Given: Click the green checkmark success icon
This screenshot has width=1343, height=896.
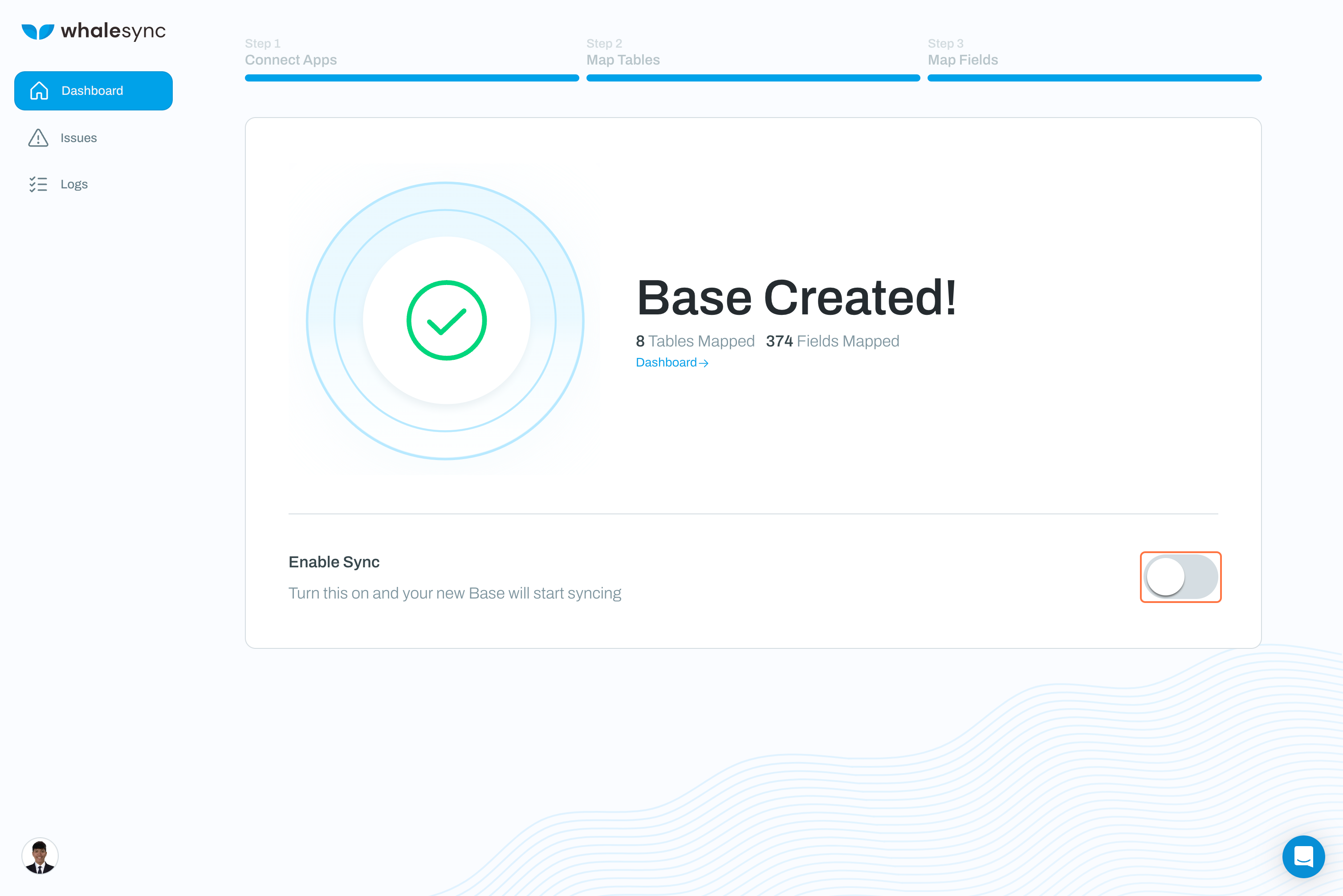Looking at the screenshot, I should pyautogui.click(x=446, y=320).
